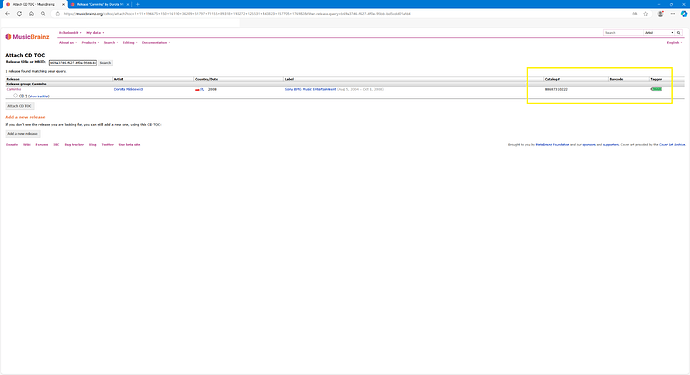The image size is (690, 375).
Task: Click the Poland flag icon
Action: (197, 89)
